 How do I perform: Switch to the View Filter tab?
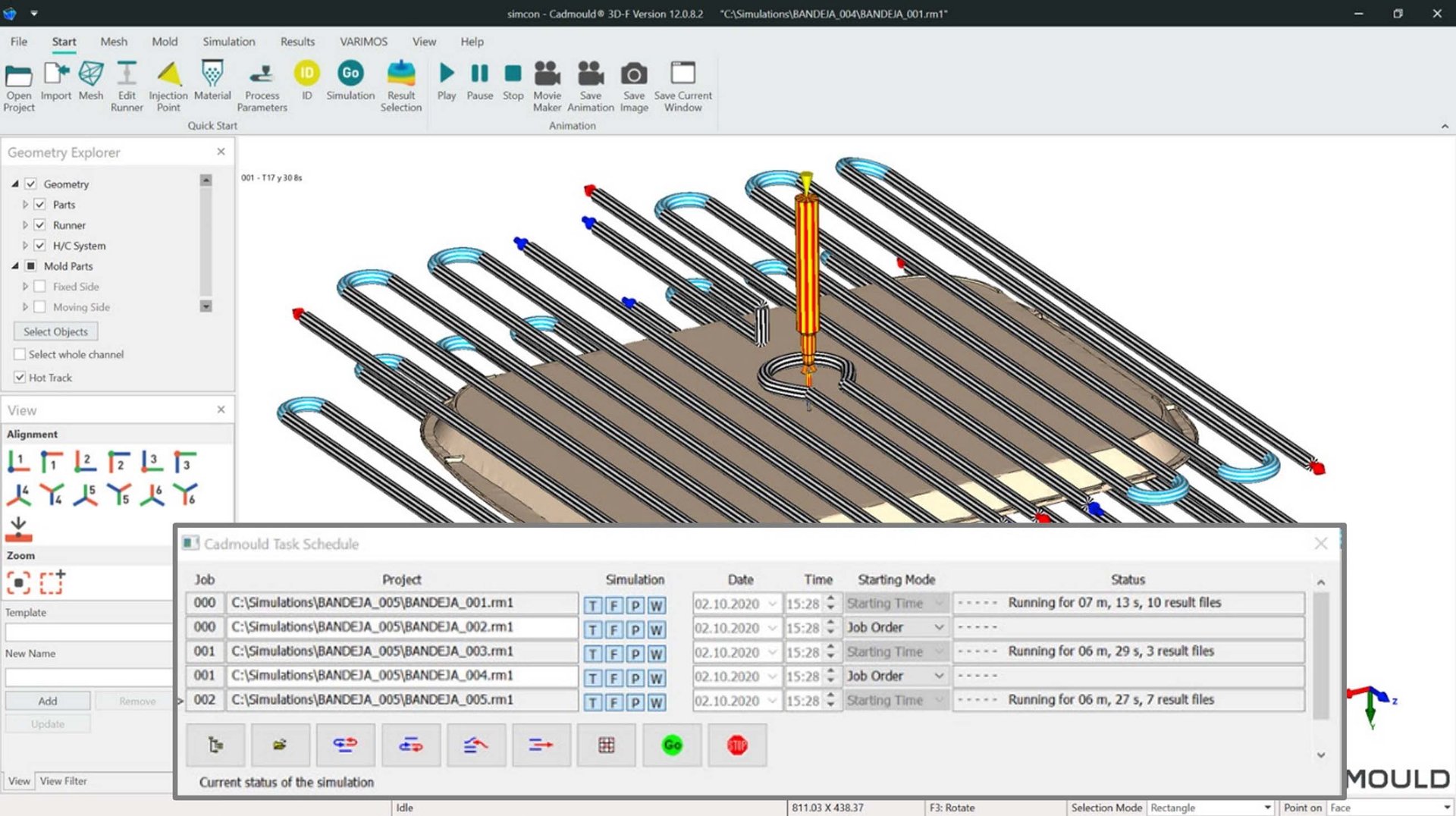[x=64, y=781]
